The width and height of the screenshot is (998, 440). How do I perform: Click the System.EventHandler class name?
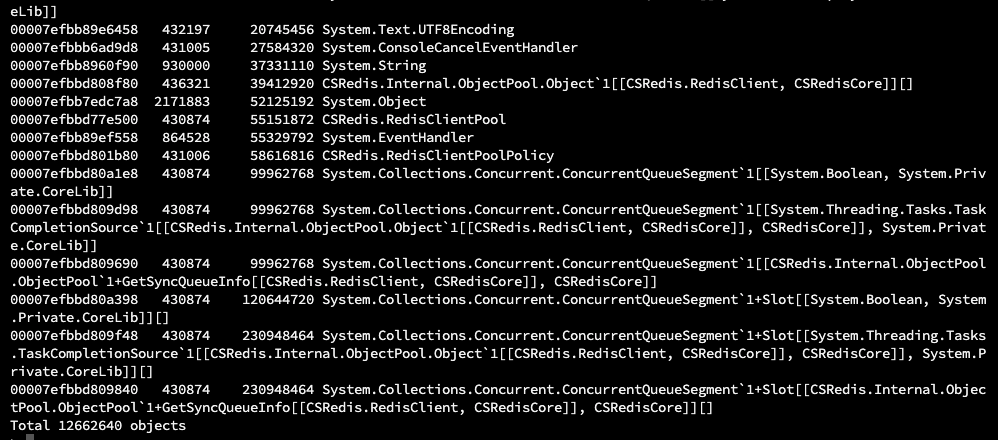tap(398, 138)
